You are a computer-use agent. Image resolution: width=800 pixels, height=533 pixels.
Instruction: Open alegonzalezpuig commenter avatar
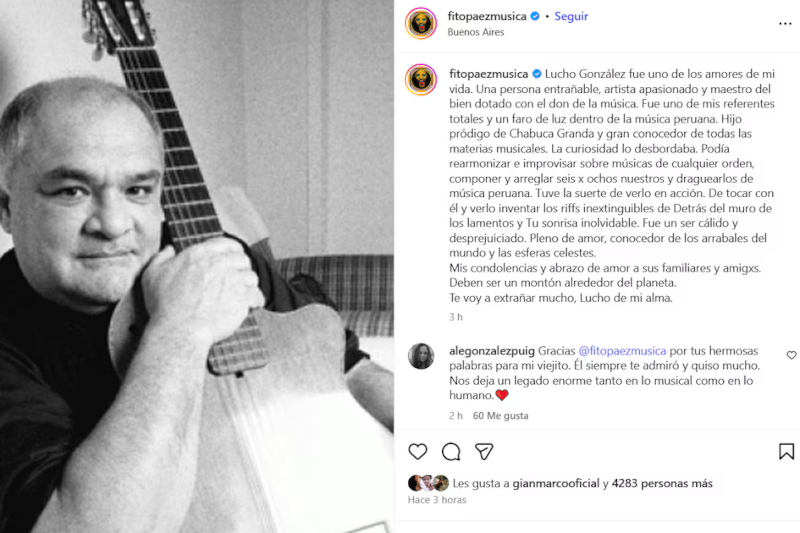421,356
